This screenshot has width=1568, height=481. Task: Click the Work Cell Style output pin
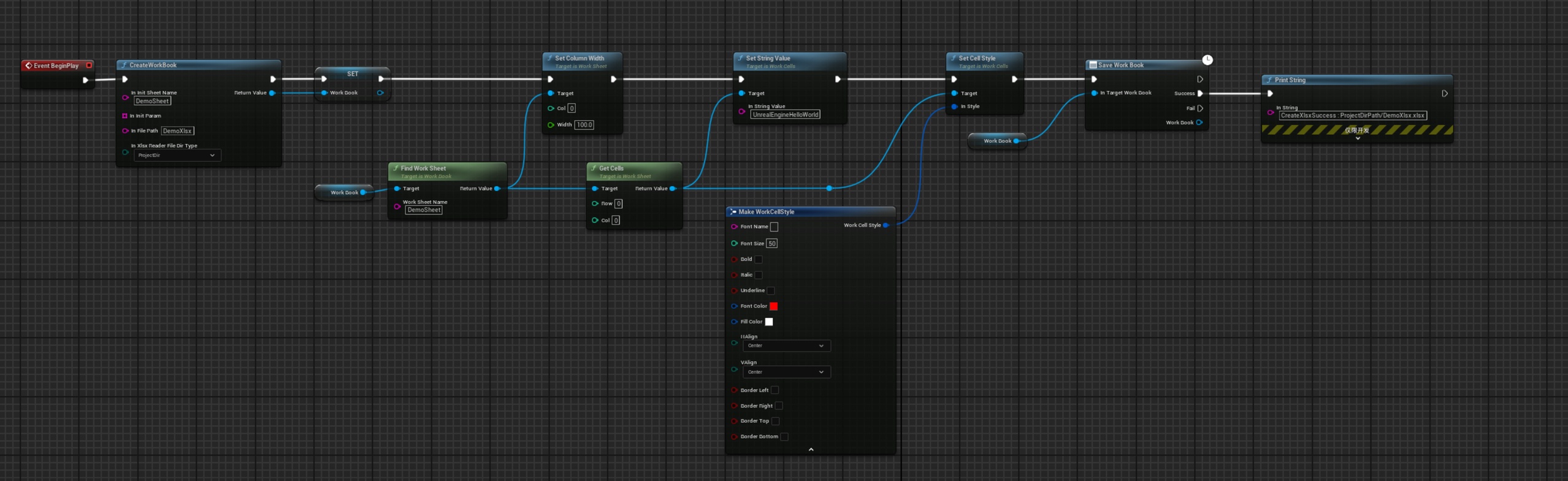click(x=886, y=225)
